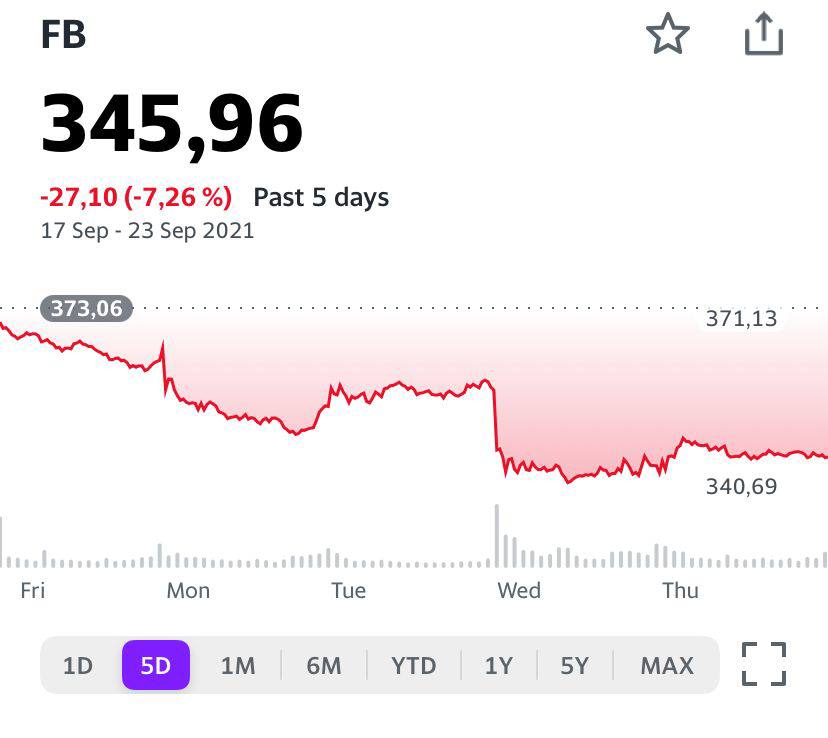Add FB to watchlist with star icon
This screenshot has height=738, width=828.
(x=667, y=36)
